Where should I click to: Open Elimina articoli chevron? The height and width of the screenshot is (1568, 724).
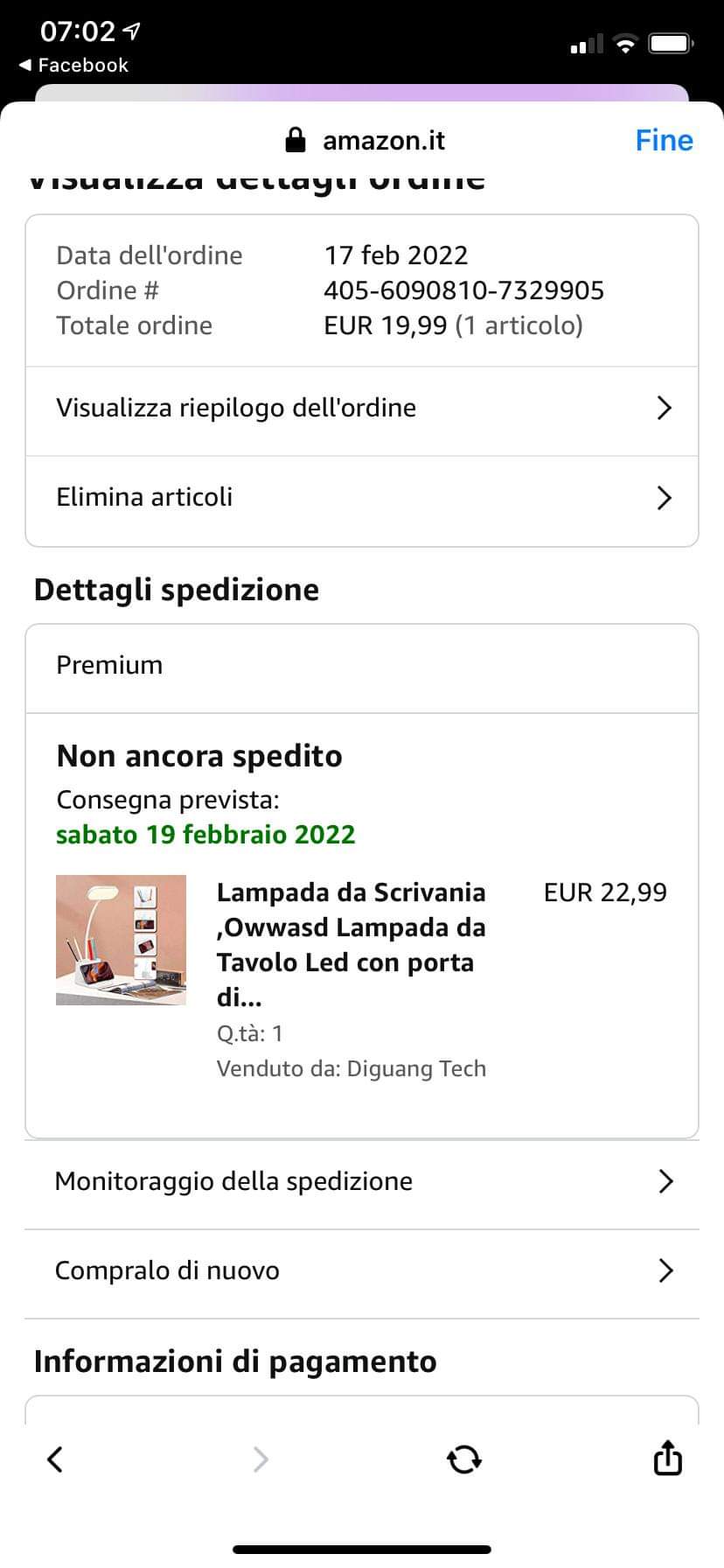point(665,498)
